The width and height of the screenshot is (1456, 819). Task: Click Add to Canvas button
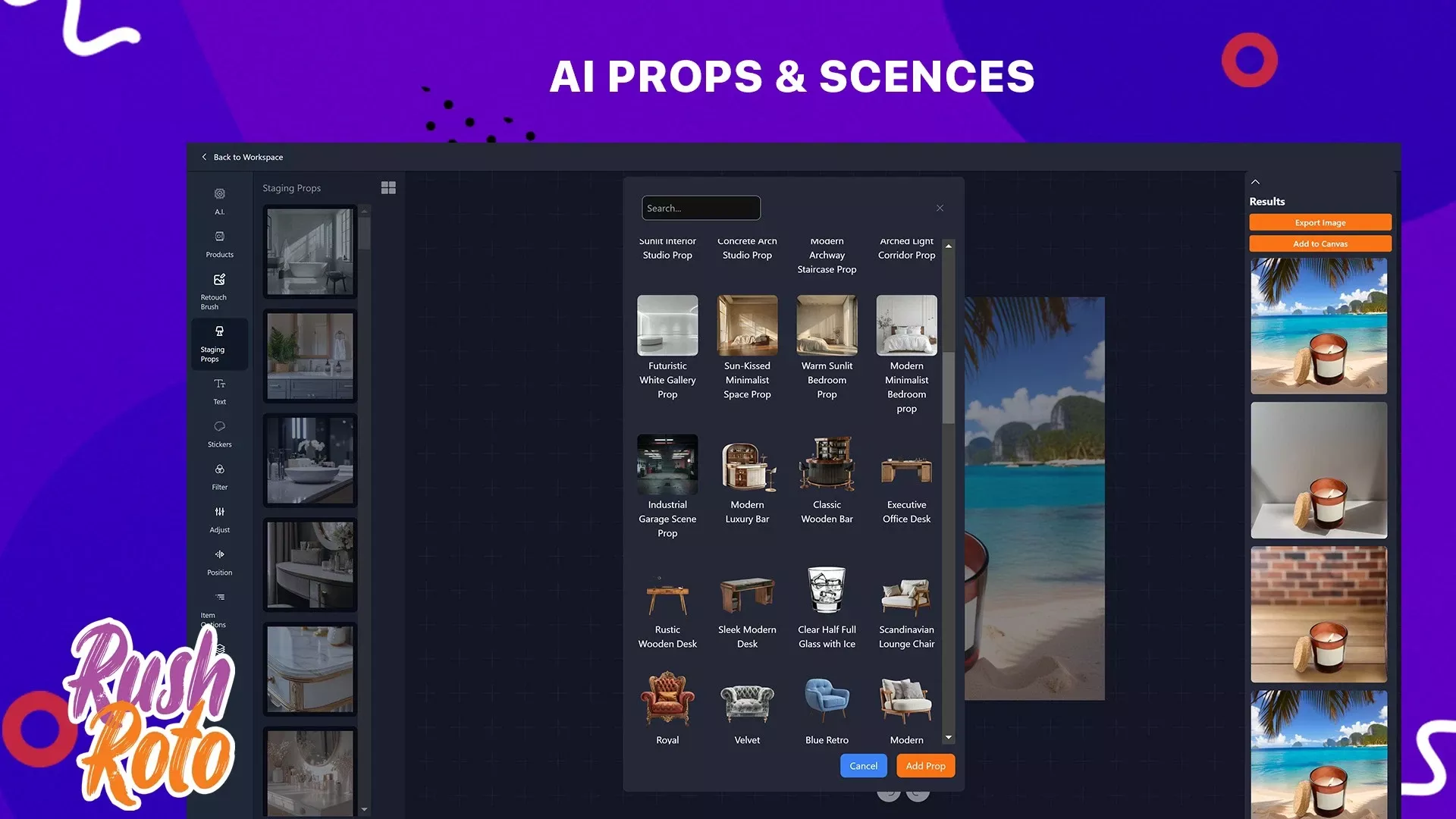pyautogui.click(x=1319, y=244)
